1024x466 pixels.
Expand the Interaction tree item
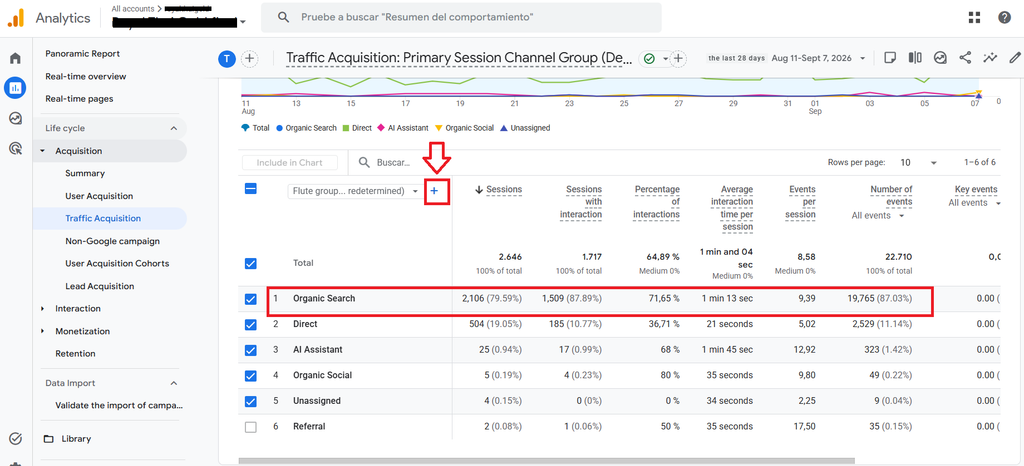pos(43,309)
